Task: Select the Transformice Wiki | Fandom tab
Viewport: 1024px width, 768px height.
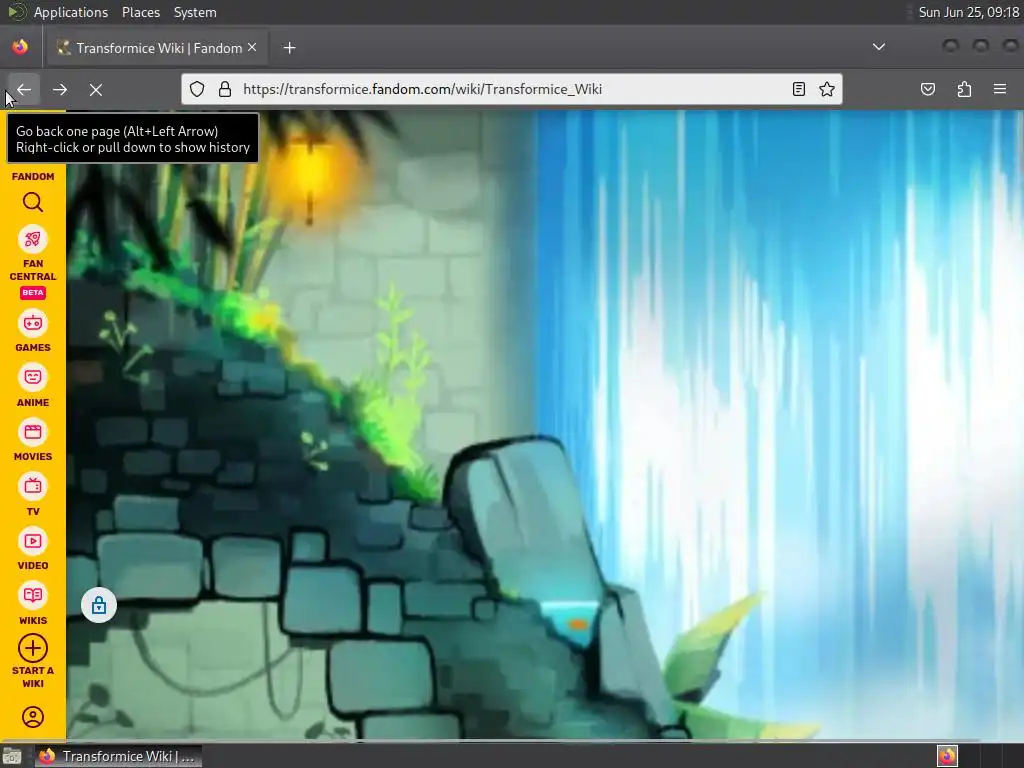Action: click(x=157, y=48)
